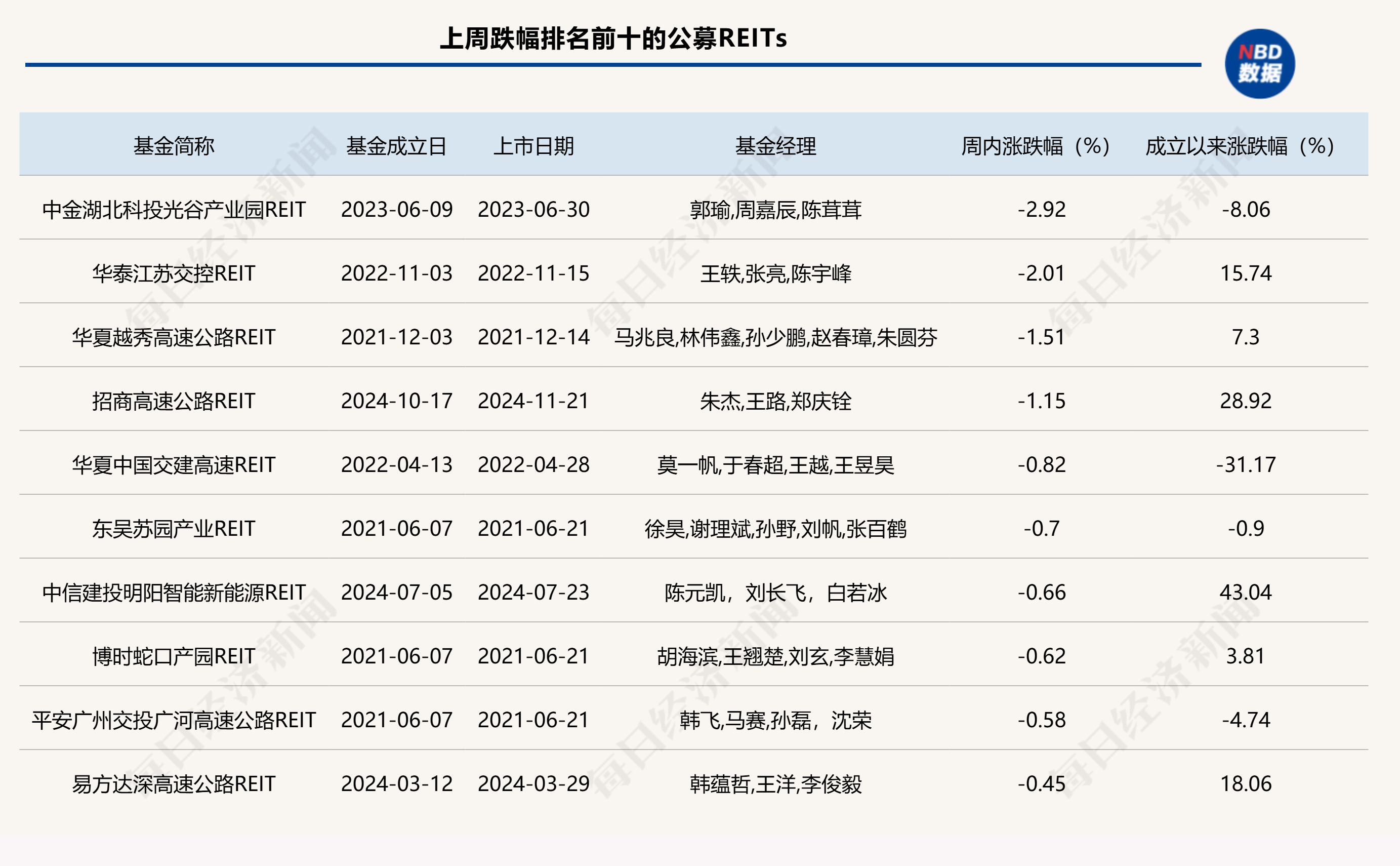Click the 基金成立日 column header
This screenshot has width=1400, height=866.
click(x=396, y=146)
